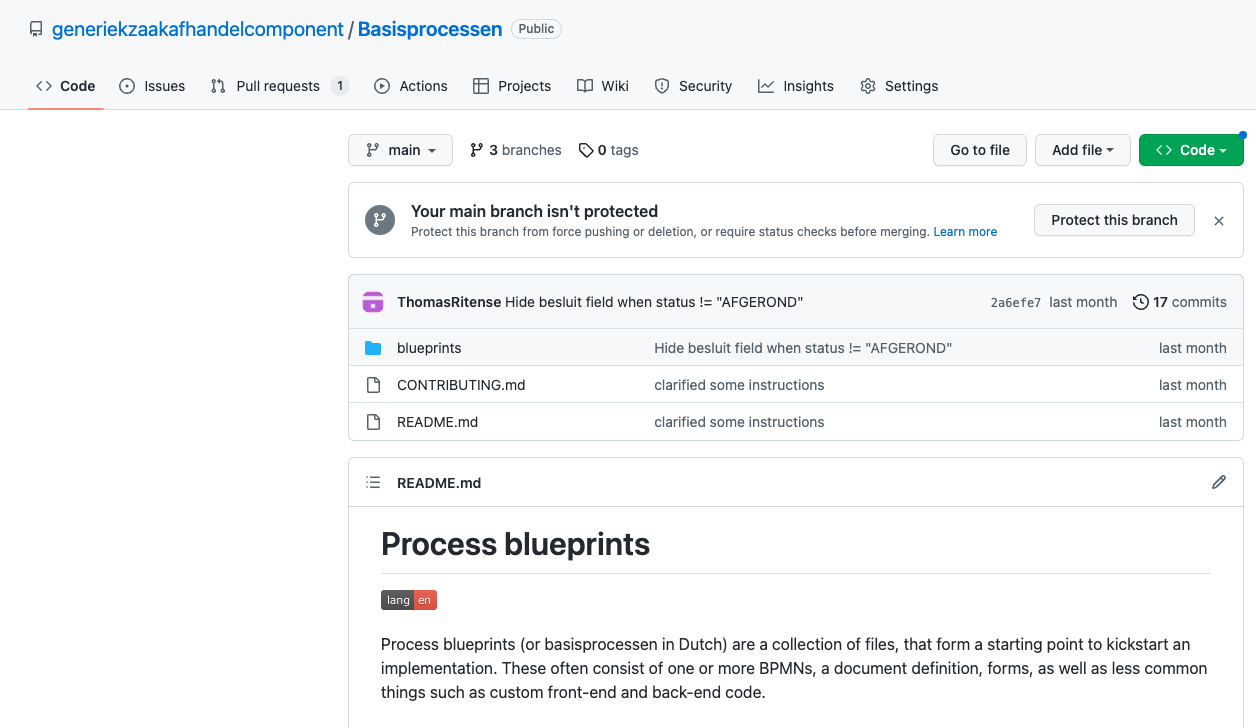Viewport: 1256px width, 728px height.
Task: Click the blueprints folder icon
Action: point(373,348)
